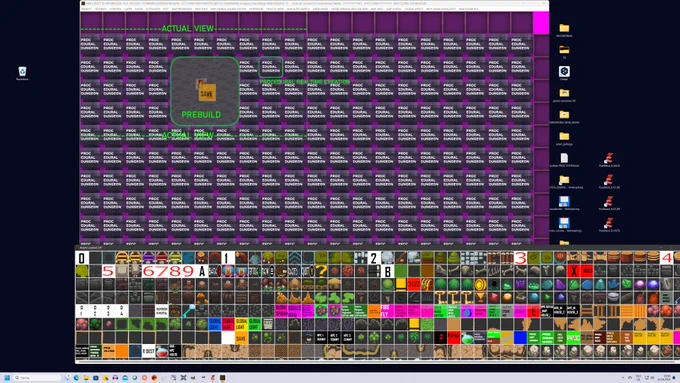
Task: Choose the red GLOBAL LIGHT tile
Action: [228, 324]
